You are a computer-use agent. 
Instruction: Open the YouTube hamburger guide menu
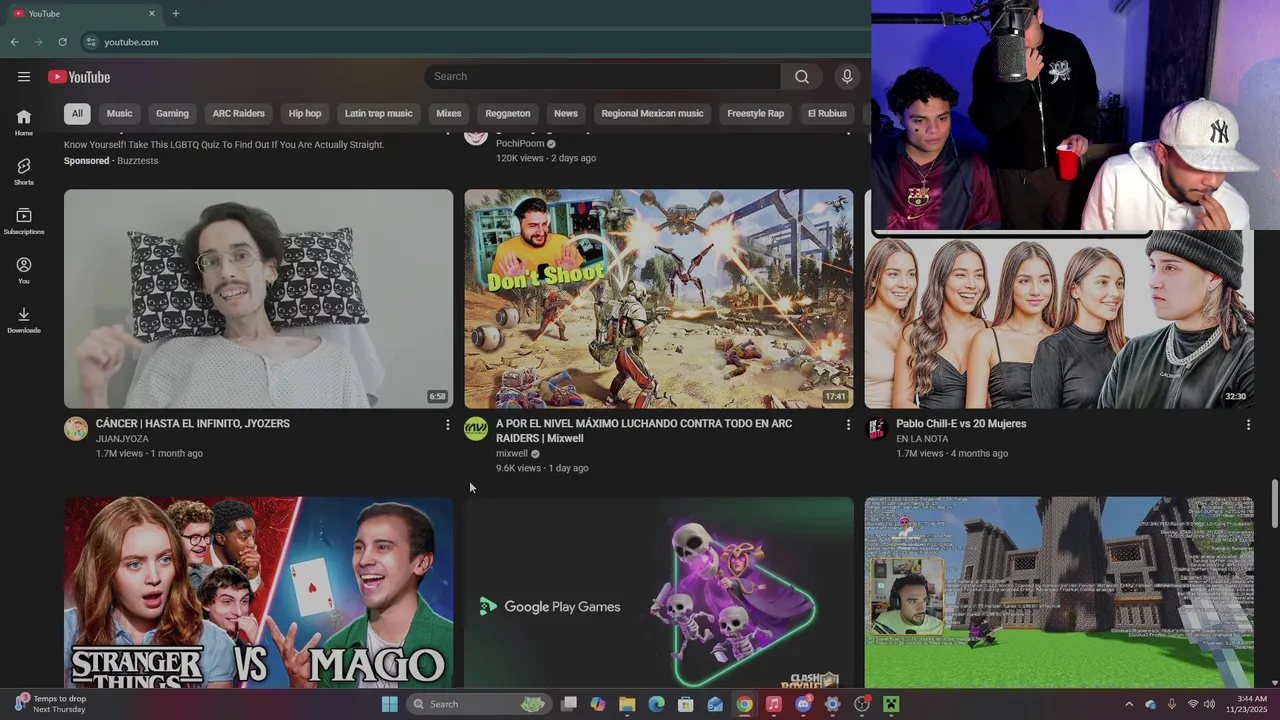click(x=24, y=77)
